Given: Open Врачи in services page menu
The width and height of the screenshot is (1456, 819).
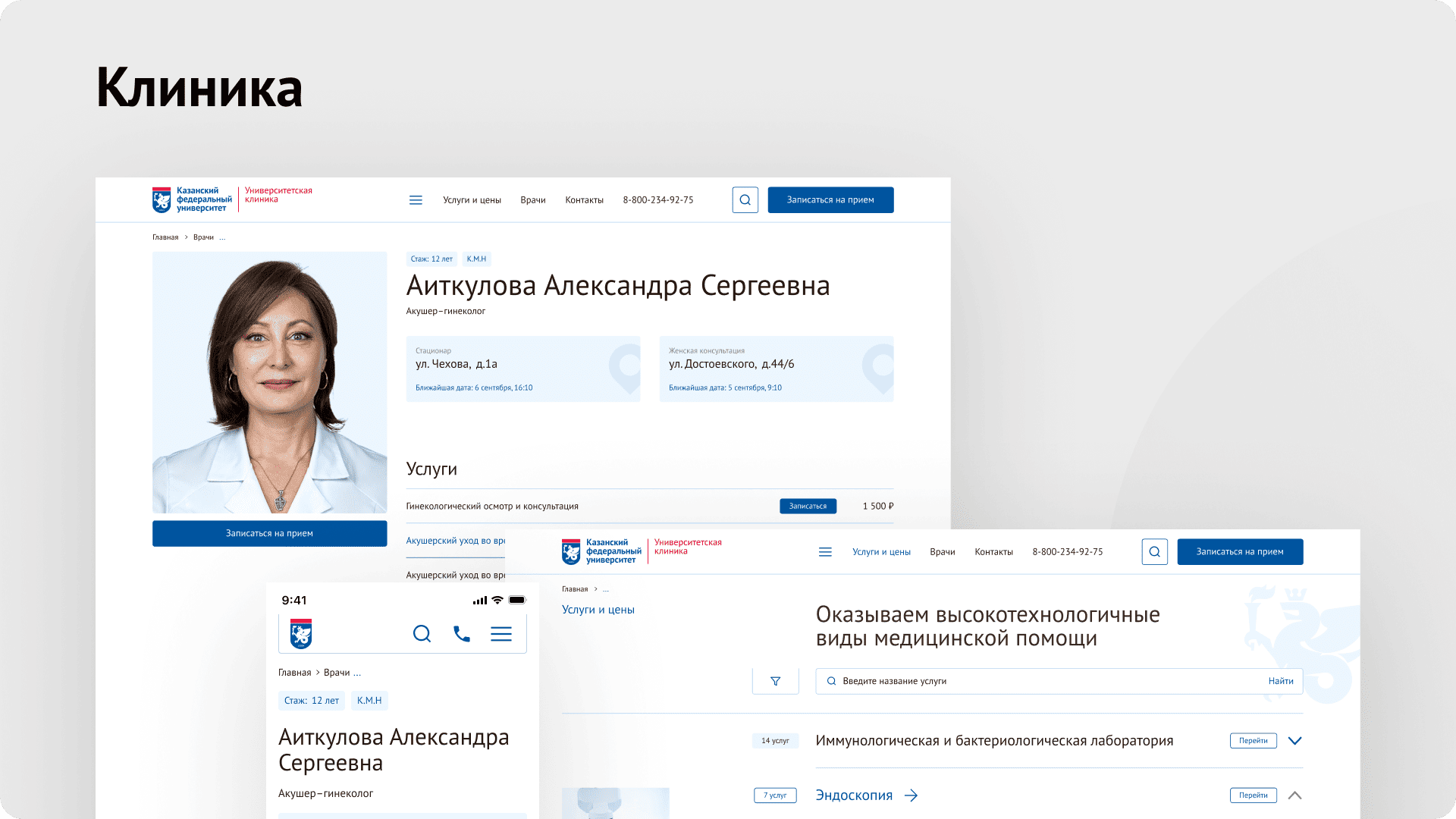Looking at the screenshot, I should (943, 552).
